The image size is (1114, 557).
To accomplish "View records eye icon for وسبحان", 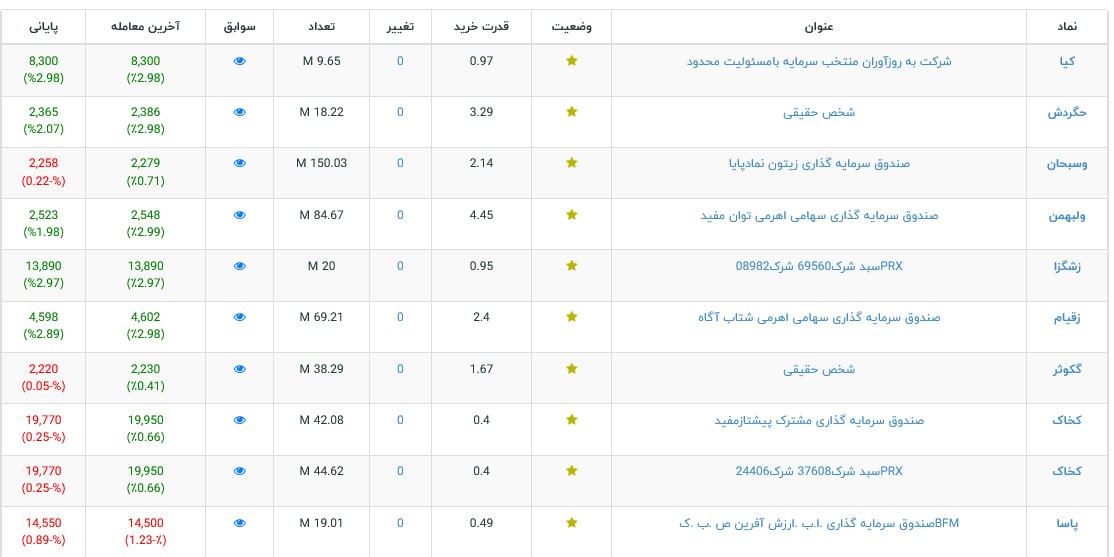I will click(239, 163).
